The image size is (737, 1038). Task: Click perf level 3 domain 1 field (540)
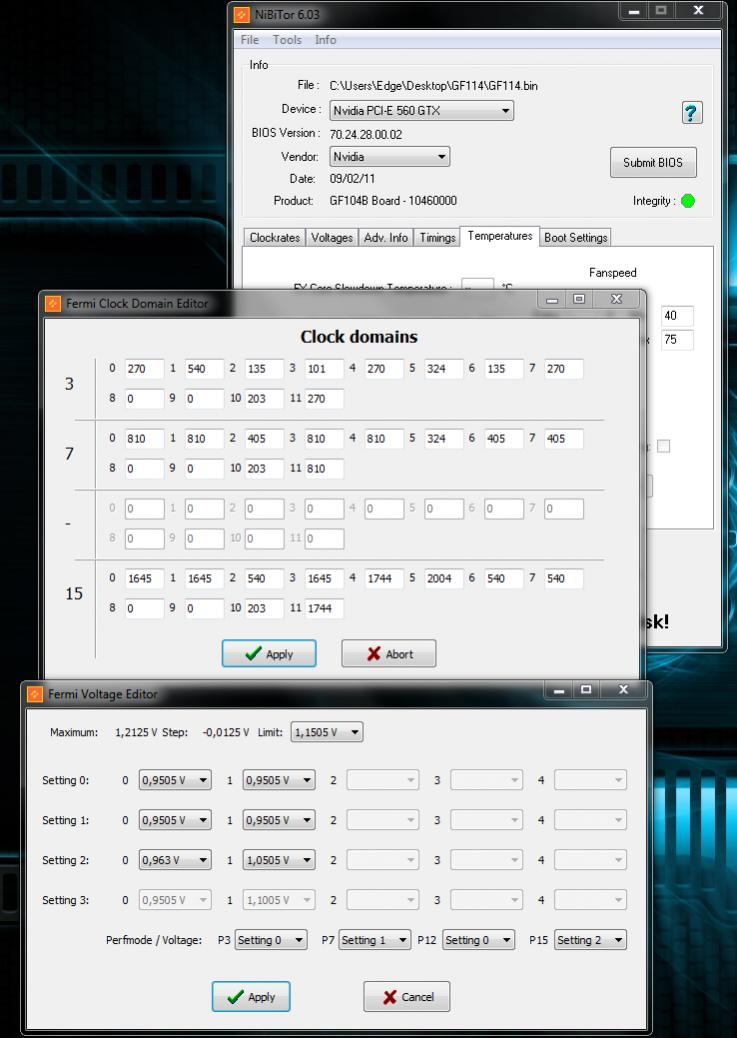pyautogui.click(x=204, y=369)
